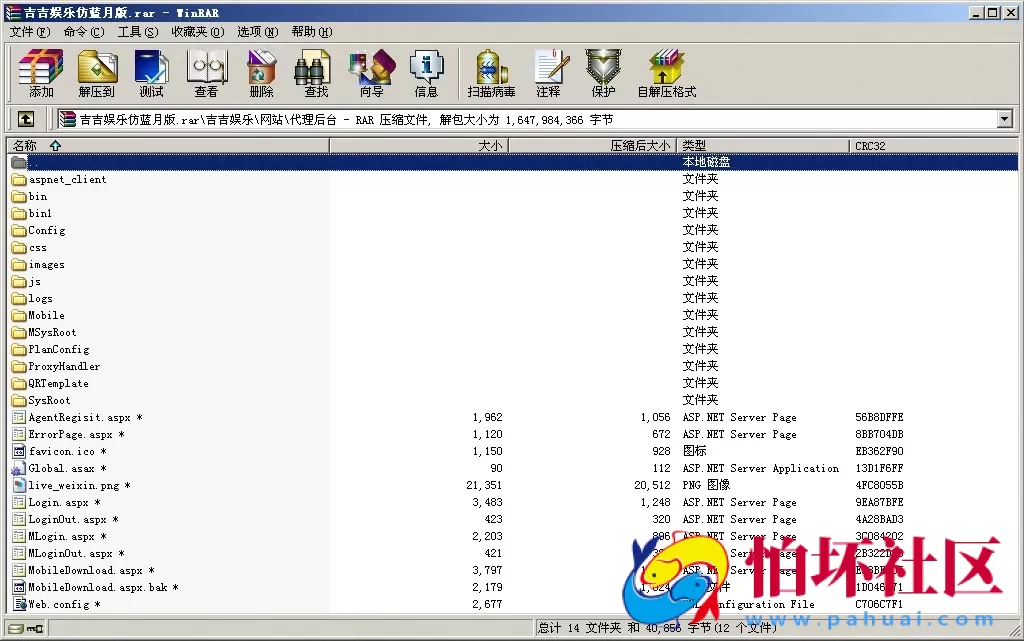Open the 扫描病毒 (Virus Scan) tool
Viewport: 1024px width, 641px height.
coord(490,73)
